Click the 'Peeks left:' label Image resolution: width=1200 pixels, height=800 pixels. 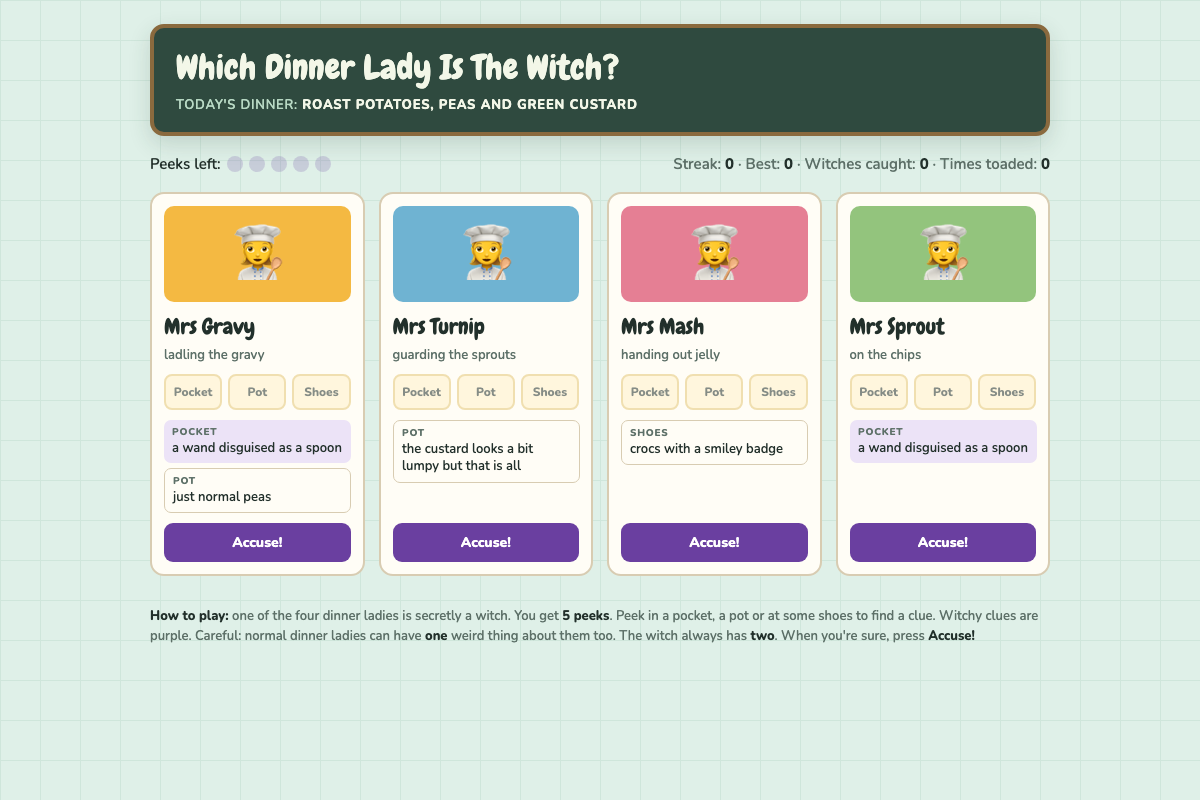pos(185,164)
